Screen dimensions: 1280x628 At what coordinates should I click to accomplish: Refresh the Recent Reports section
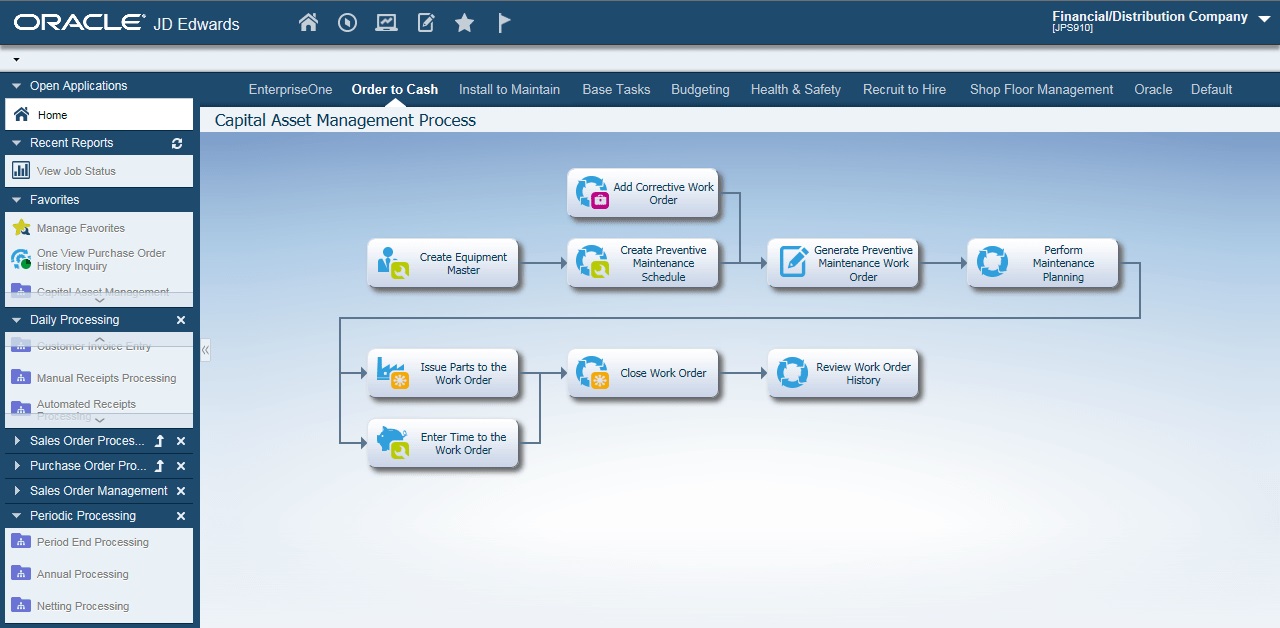(177, 143)
